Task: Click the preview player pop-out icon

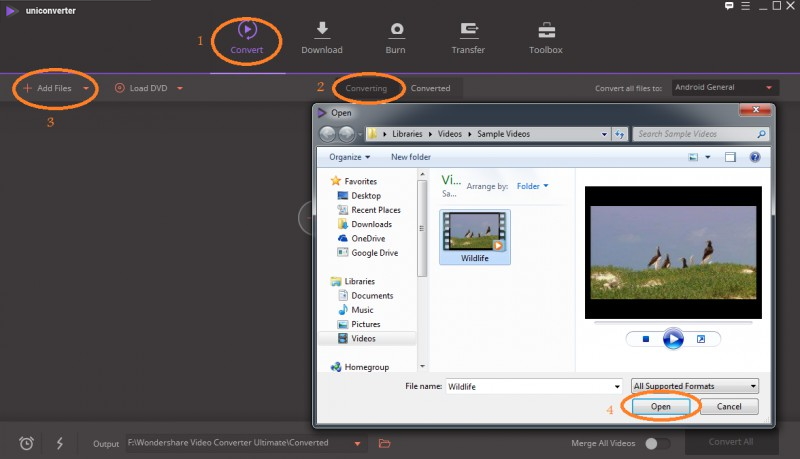Action: pyautogui.click(x=701, y=339)
